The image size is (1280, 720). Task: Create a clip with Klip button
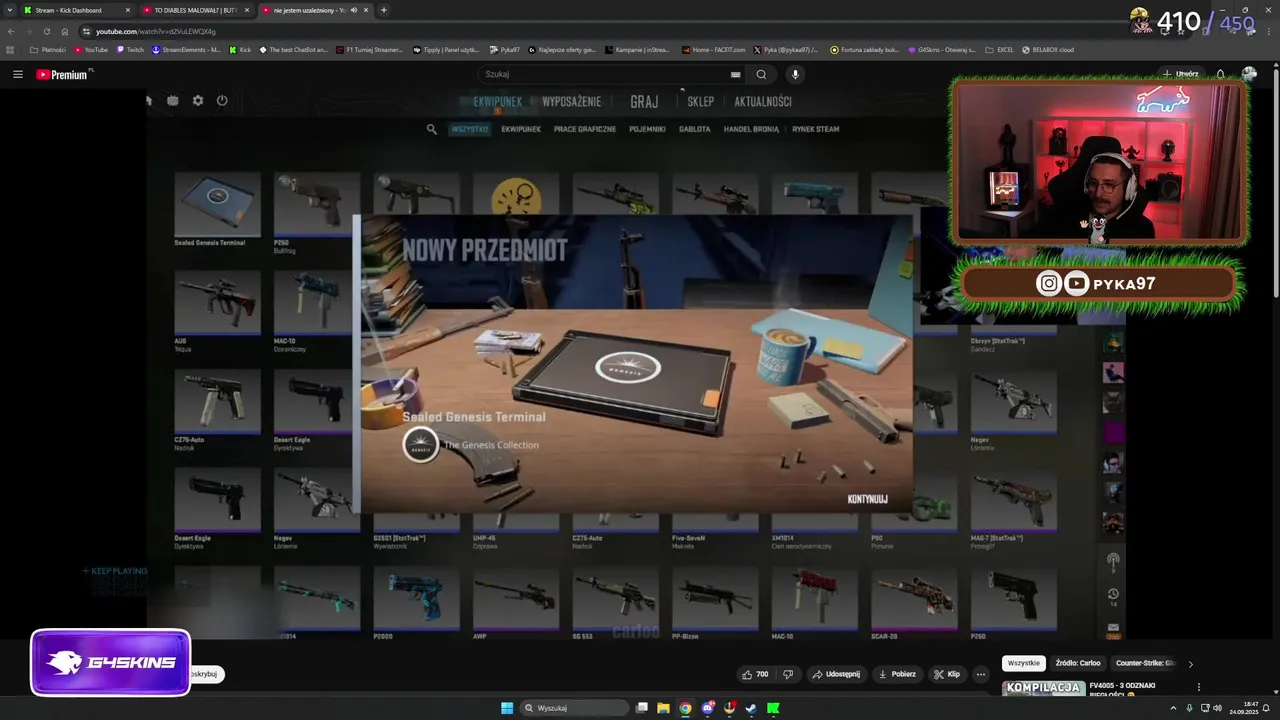pyautogui.click(x=947, y=674)
